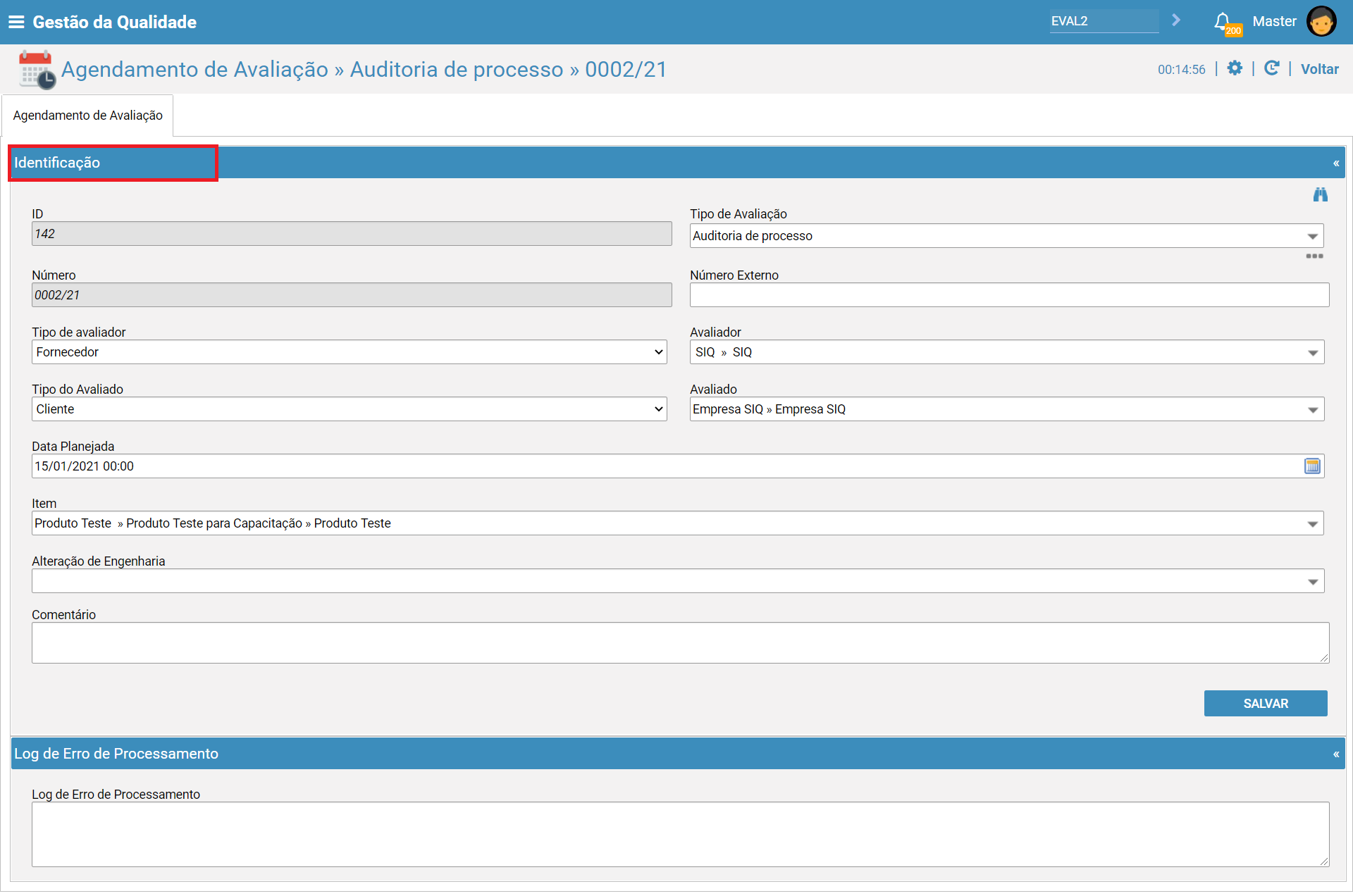Open the hamburger main menu
This screenshot has width=1353, height=896.
16,22
